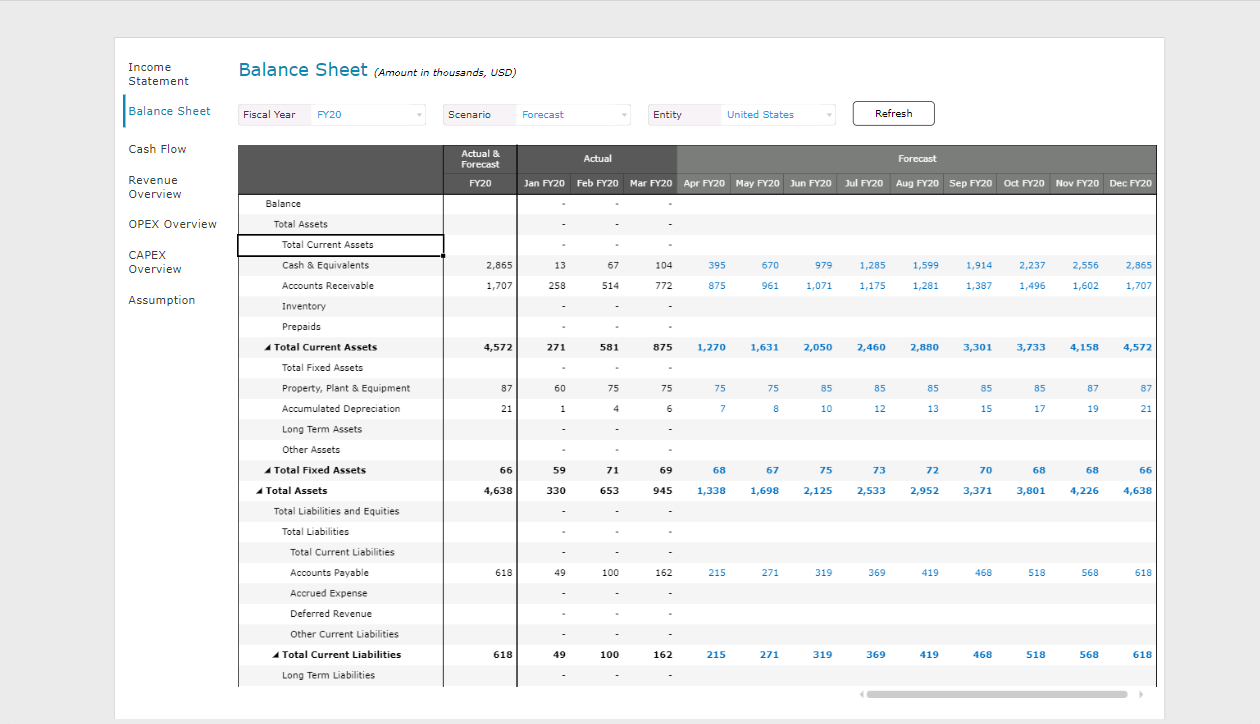Click the Total Liabilities and Equities label
1260x724 pixels.
[336, 511]
